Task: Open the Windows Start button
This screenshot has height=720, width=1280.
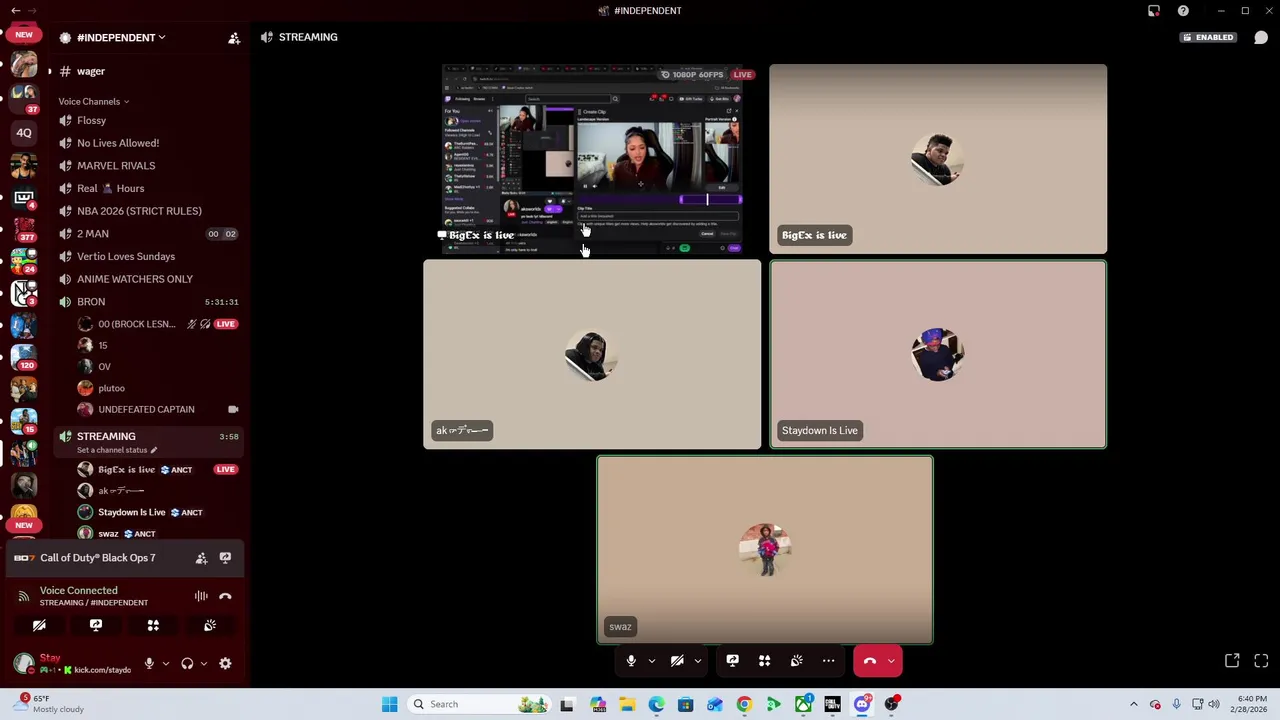Action: click(389, 704)
